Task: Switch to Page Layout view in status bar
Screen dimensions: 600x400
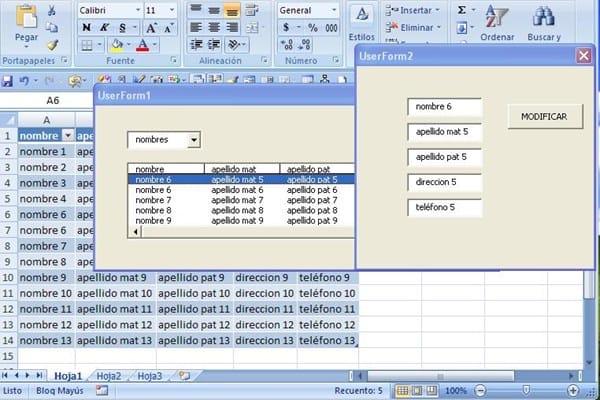Action: coord(417,390)
